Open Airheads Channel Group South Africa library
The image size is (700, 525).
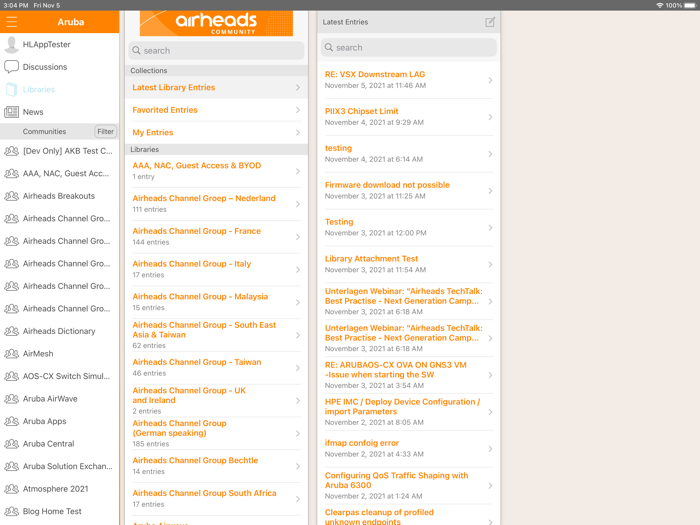click(x=217, y=499)
